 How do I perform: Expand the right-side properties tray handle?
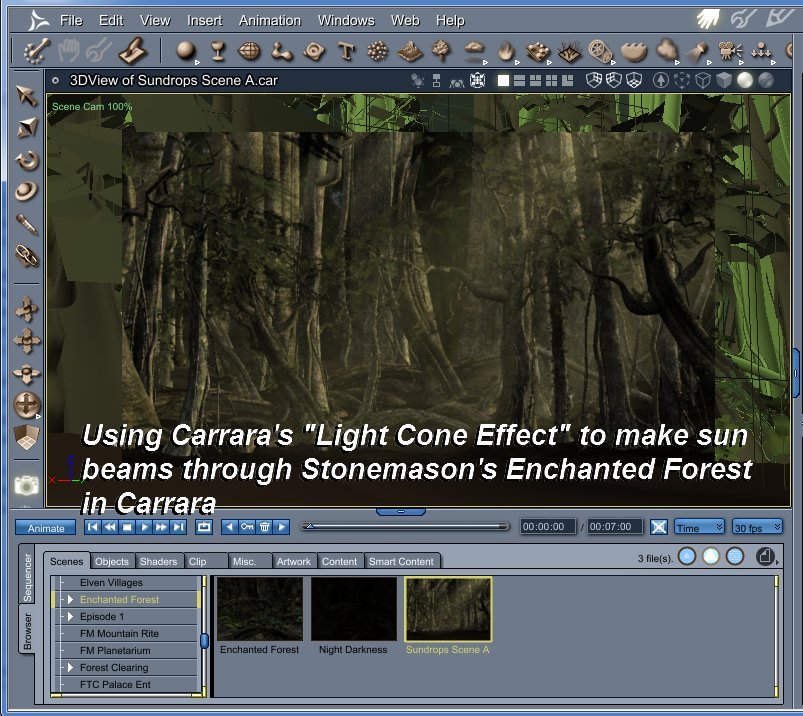tap(796, 373)
